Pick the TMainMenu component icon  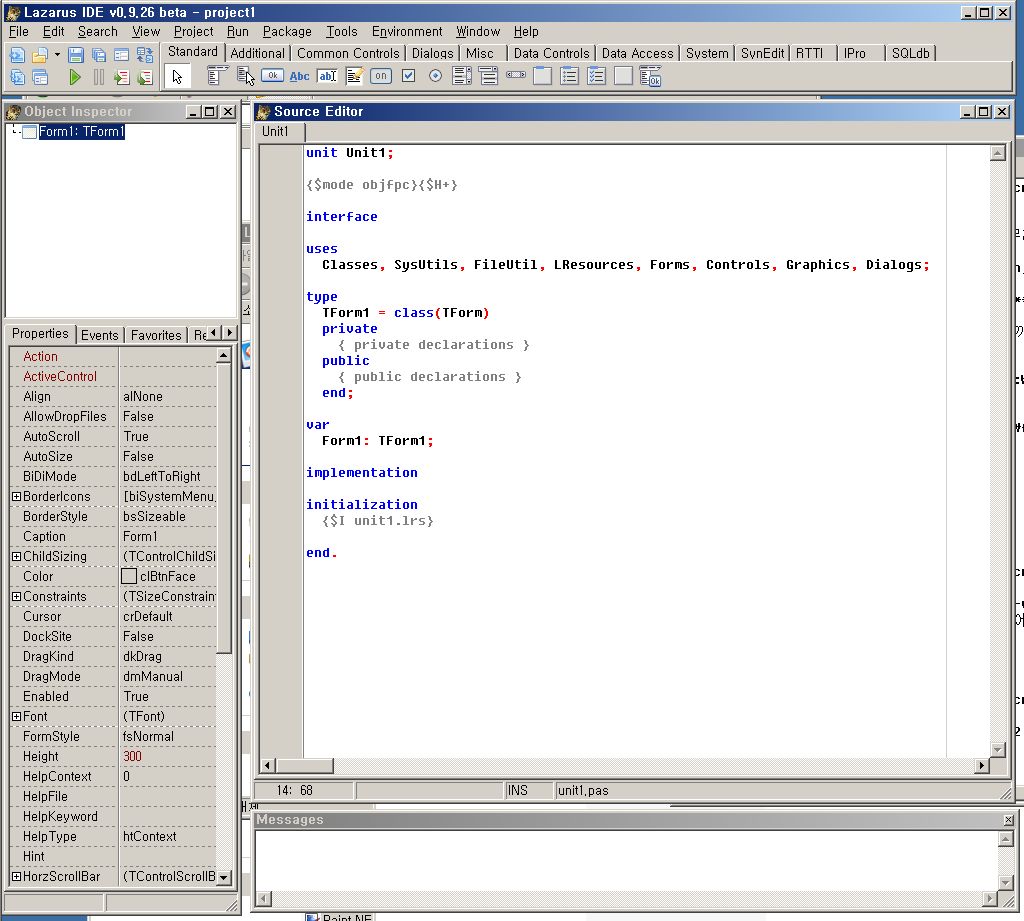(217, 76)
